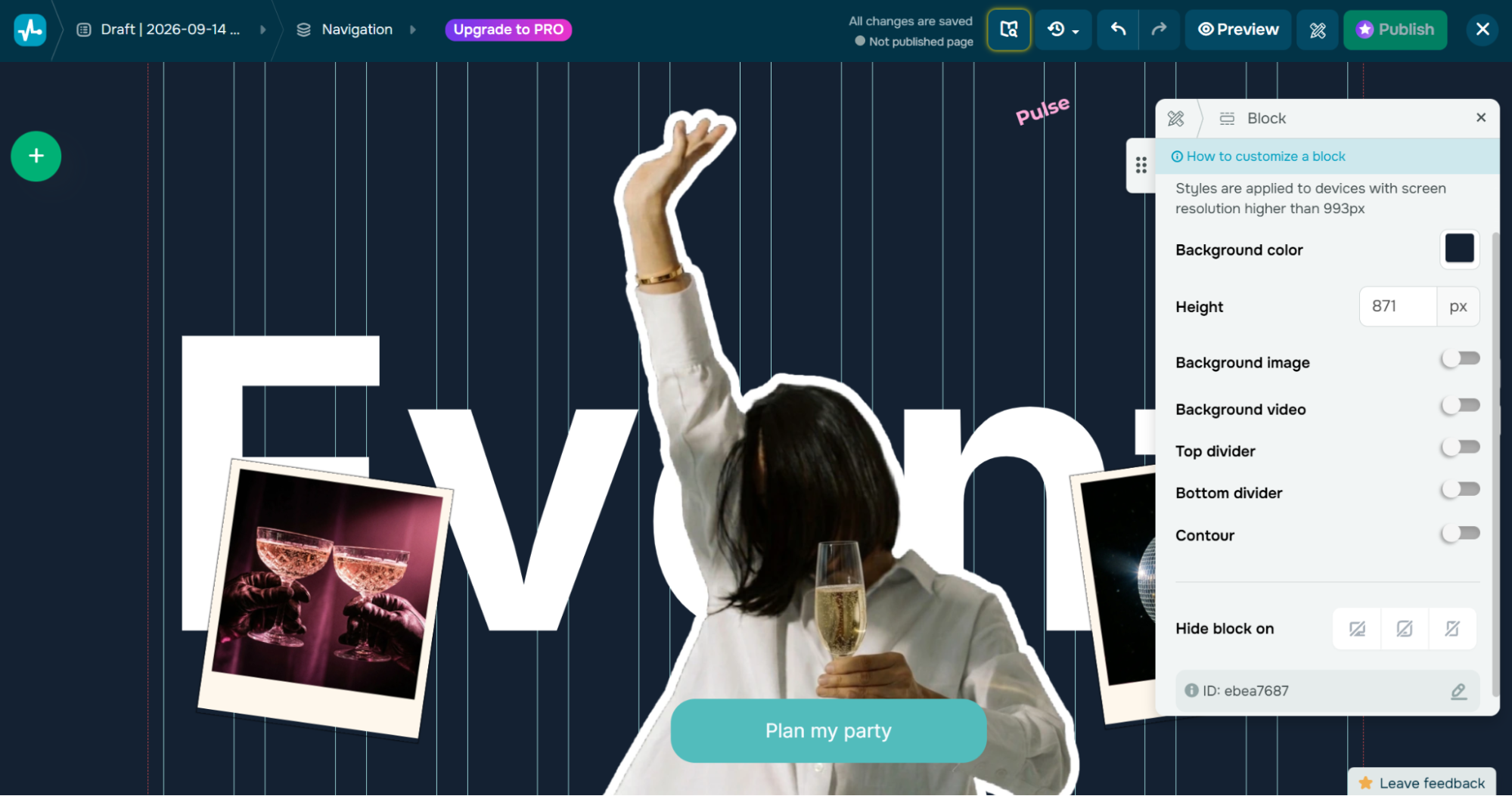Click the info icon next to the ID

click(1191, 690)
